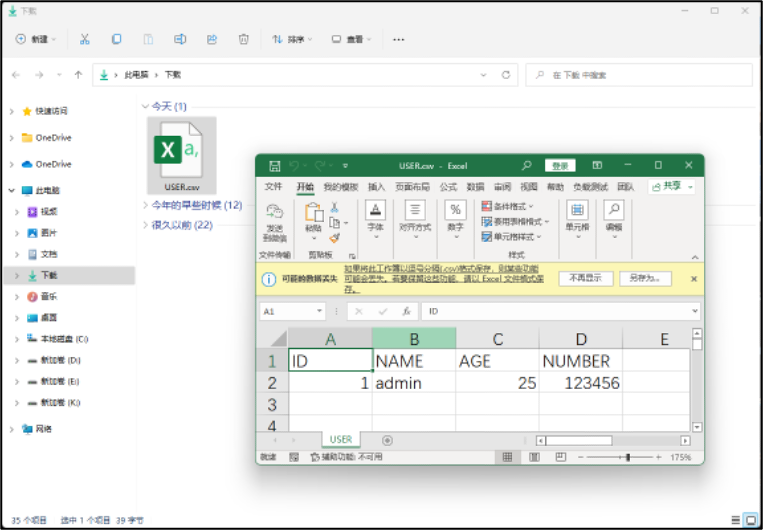
Task: Click the search magnifier in Excel's title bar
Action: click(x=527, y=166)
